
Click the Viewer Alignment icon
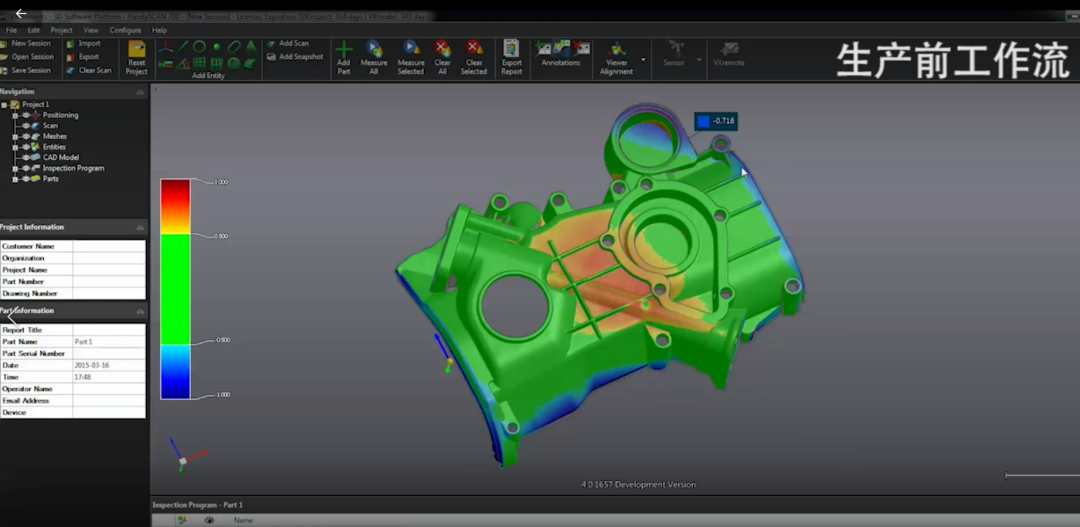click(617, 48)
